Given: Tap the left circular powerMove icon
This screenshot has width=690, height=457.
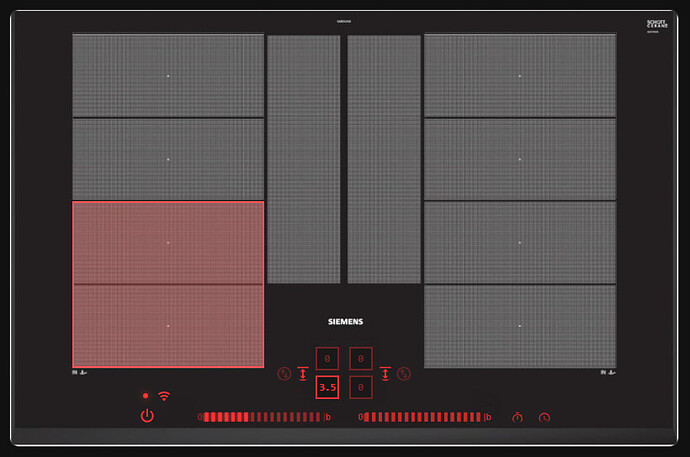Looking at the screenshot, I should click(284, 374).
